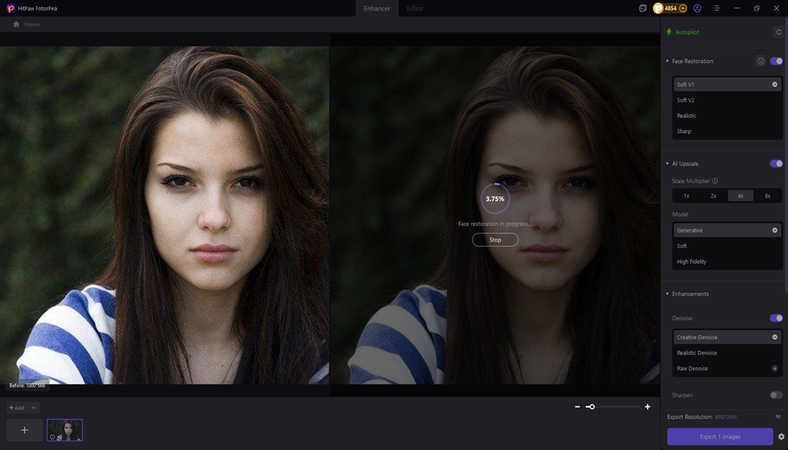This screenshot has width=788, height=450.
Task: Click the green Autopilot lightning icon
Action: pos(669,32)
